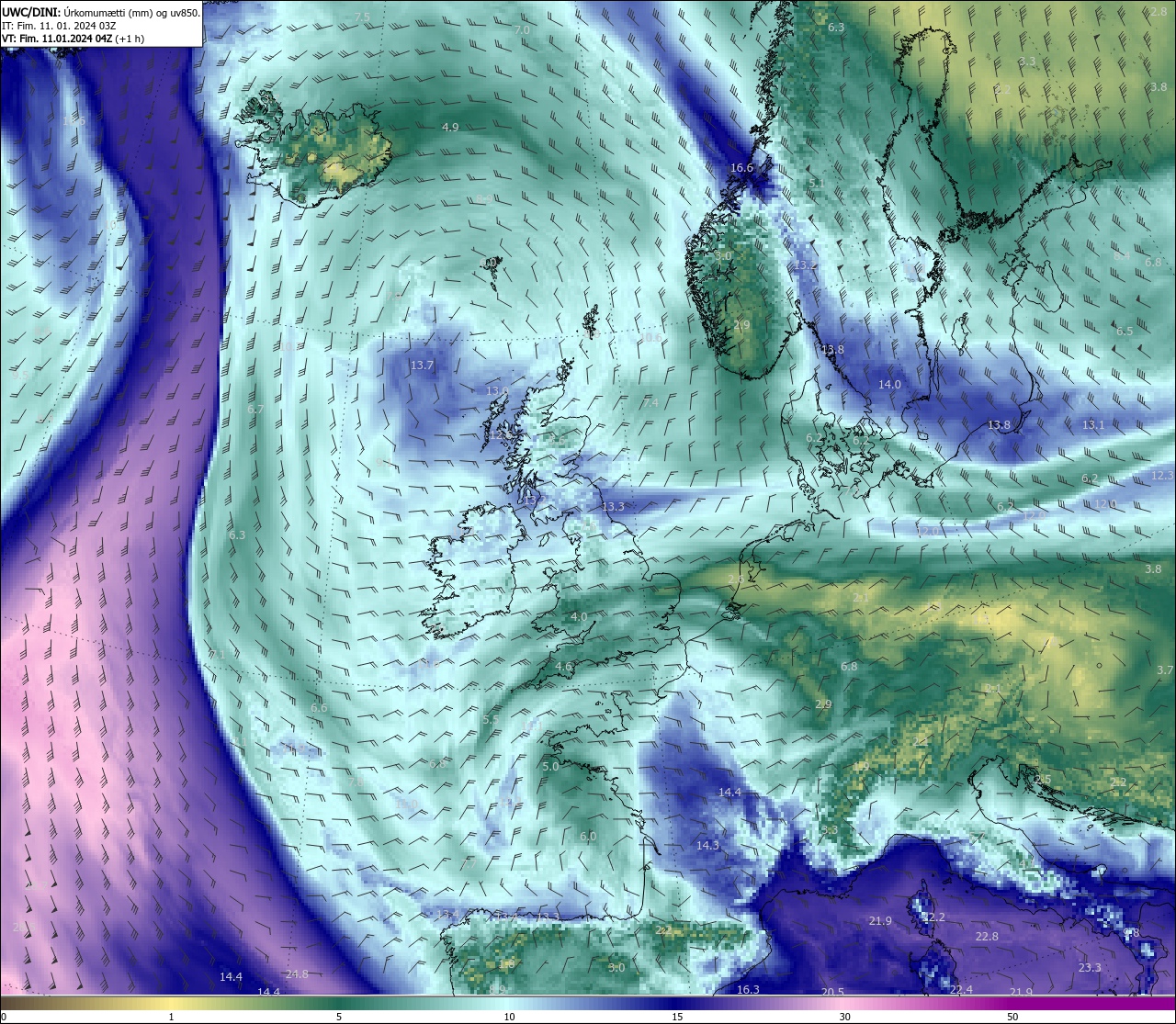Viewport: 1176px width, 1024px height.
Task: Click the '1' tick label on the colour scale
Action: point(172,1017)
